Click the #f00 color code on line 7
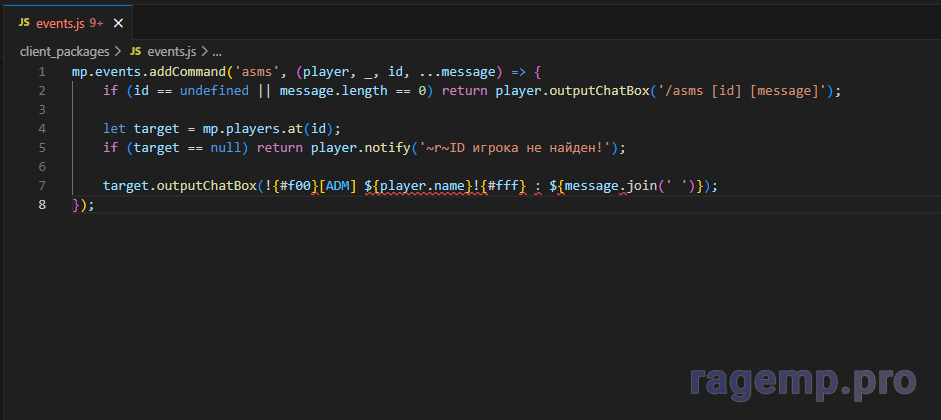941x420 pixels. tap(297, 186)
